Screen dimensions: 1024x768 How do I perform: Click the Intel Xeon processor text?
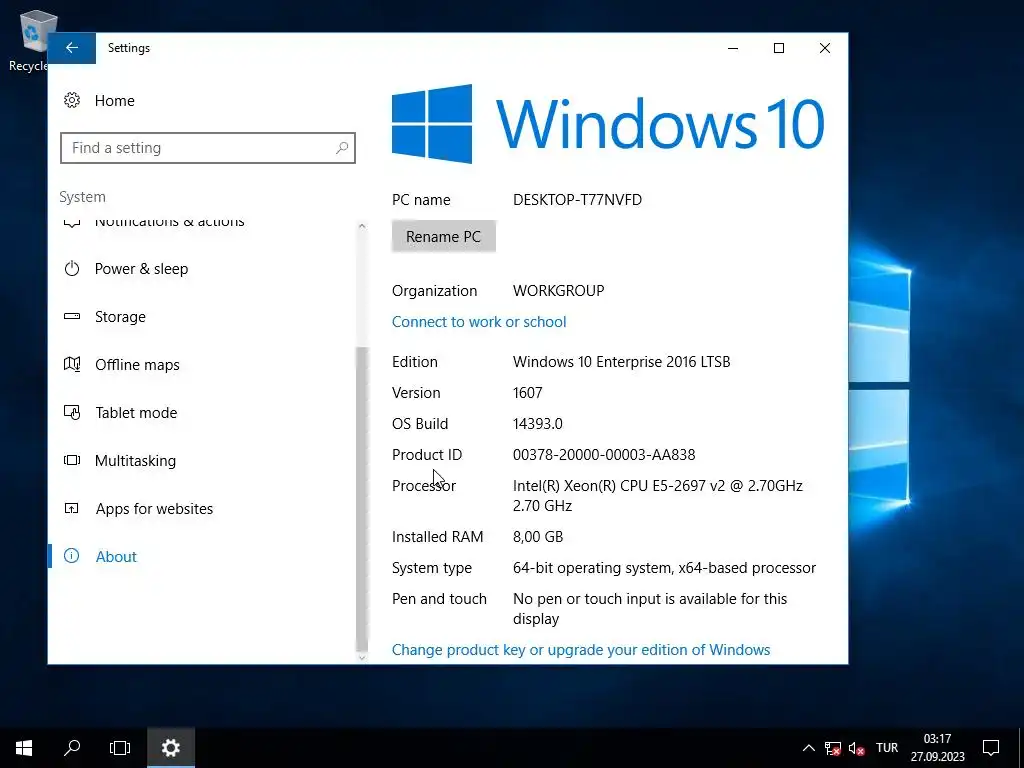click(x=658, y=496)
